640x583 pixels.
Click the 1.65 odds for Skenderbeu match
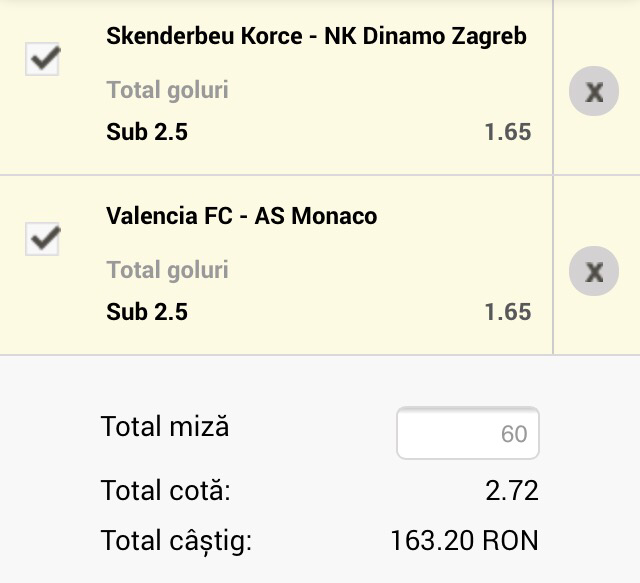click(507, 132)
